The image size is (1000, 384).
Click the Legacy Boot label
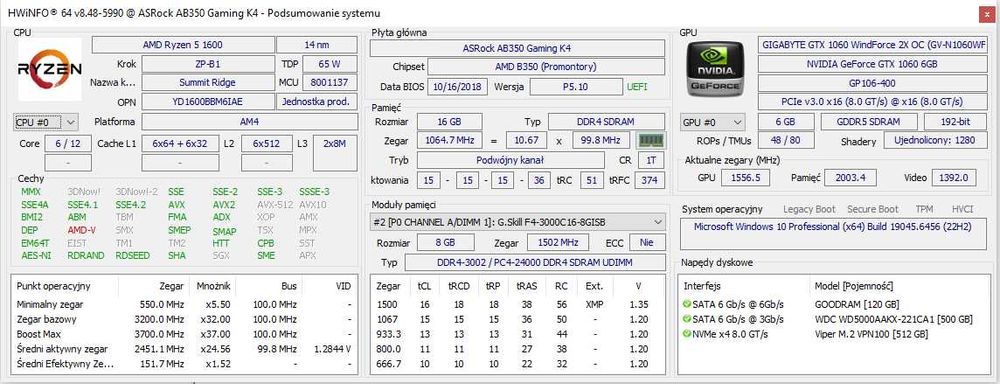[809, 209]
